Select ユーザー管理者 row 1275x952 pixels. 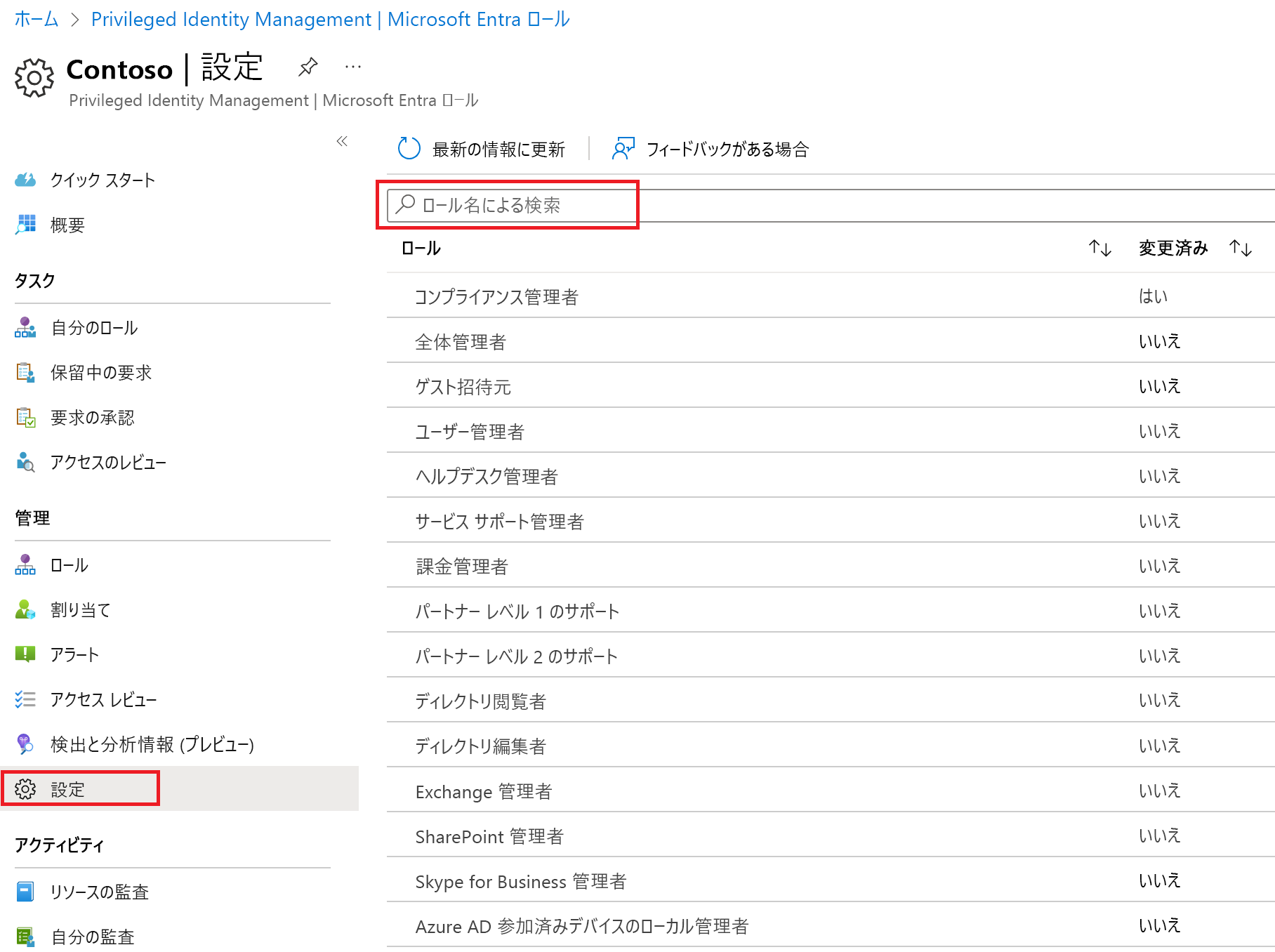(x=831, y=430)
